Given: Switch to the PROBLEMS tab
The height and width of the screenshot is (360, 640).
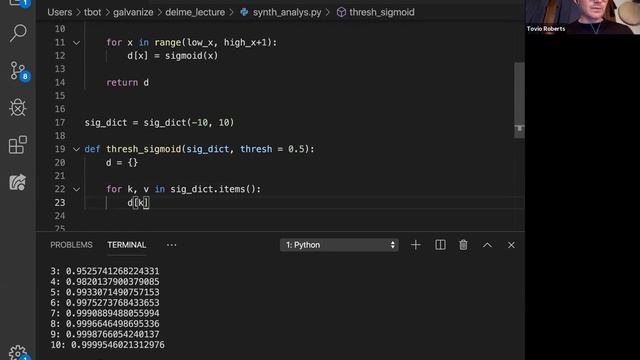Looking at the screenshot, I should (x=71, y=245).
